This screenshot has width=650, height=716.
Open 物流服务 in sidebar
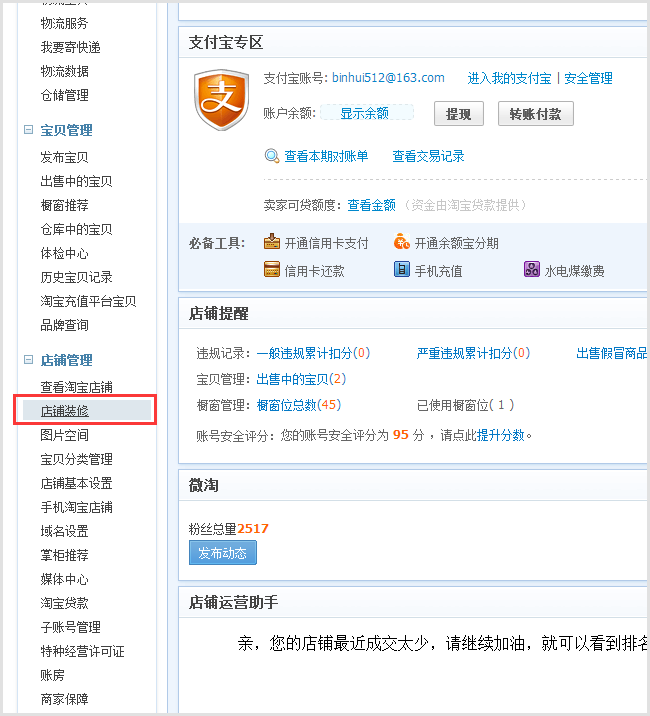[x=64, y=23]
